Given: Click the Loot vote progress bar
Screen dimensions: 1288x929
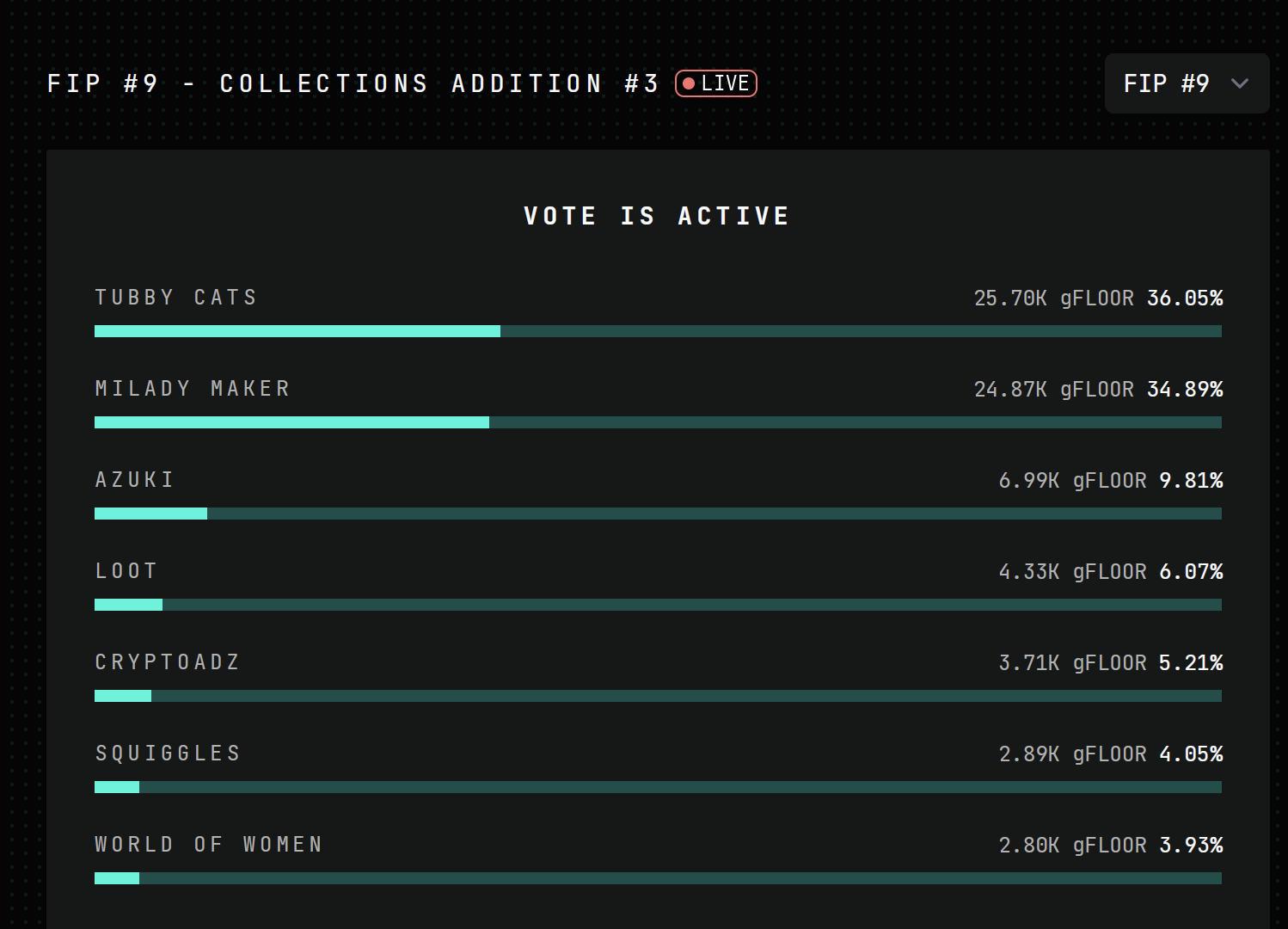Looking at the screenshot, I should click(658, 605).
